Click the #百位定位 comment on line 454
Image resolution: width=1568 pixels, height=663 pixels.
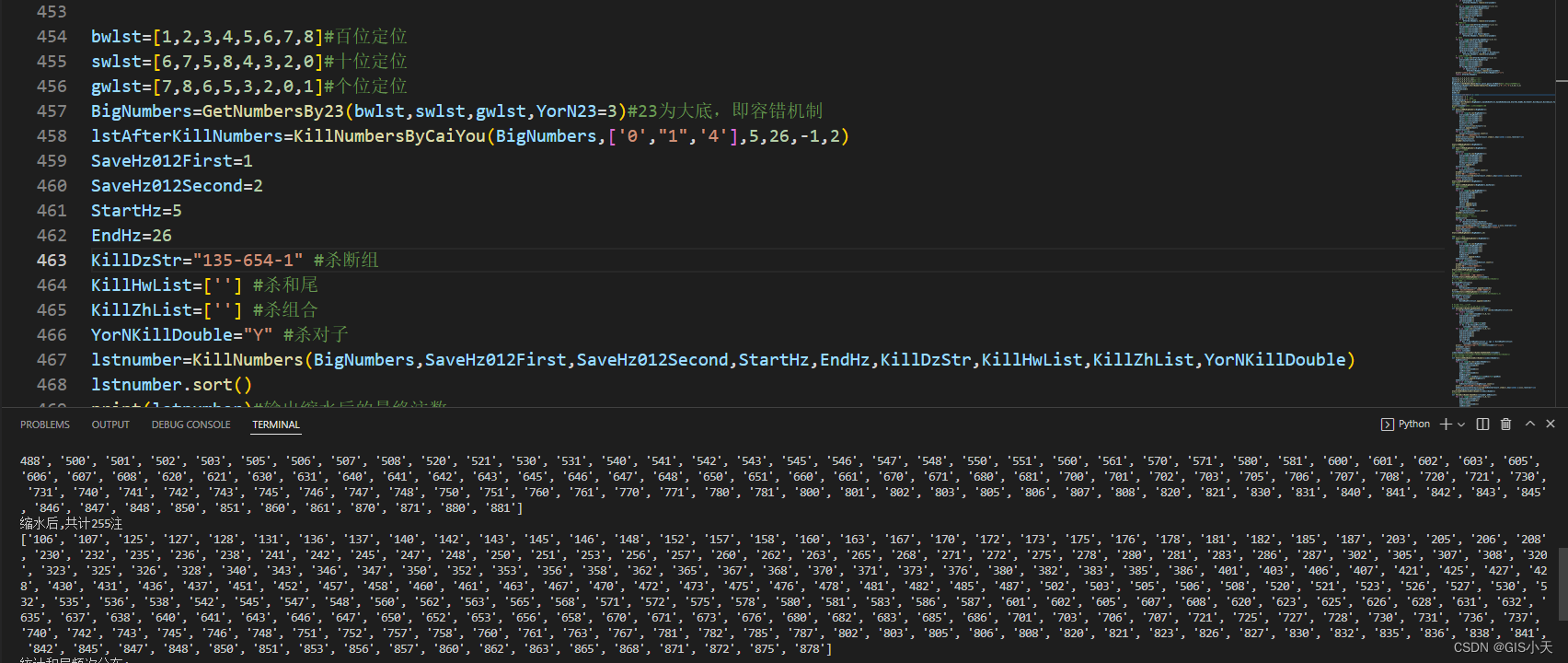[365, 37]
